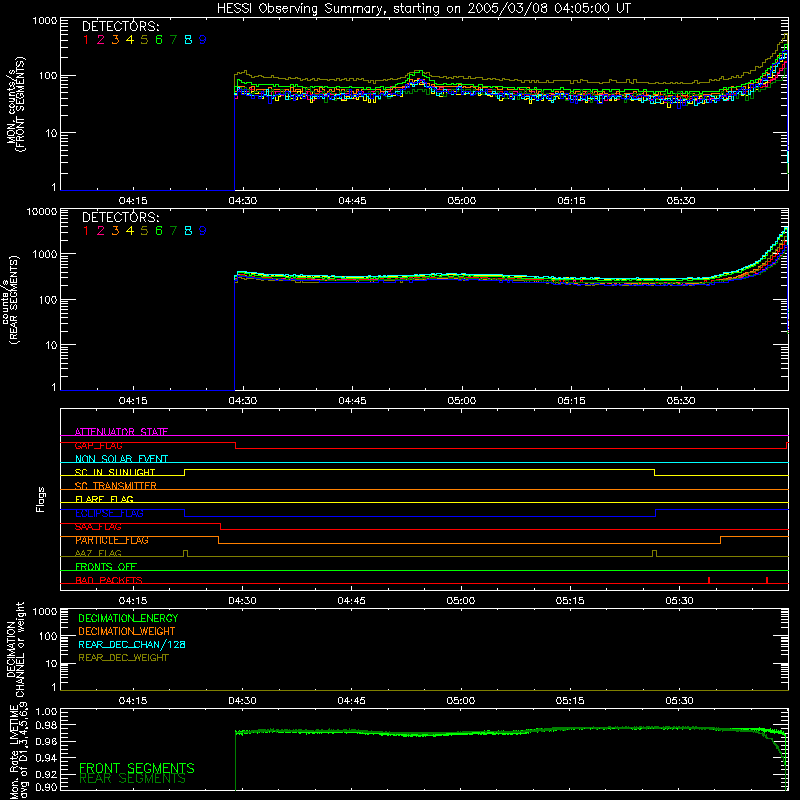Click the 05:30 tick label under the decimation panel

[x=679, y=701]
